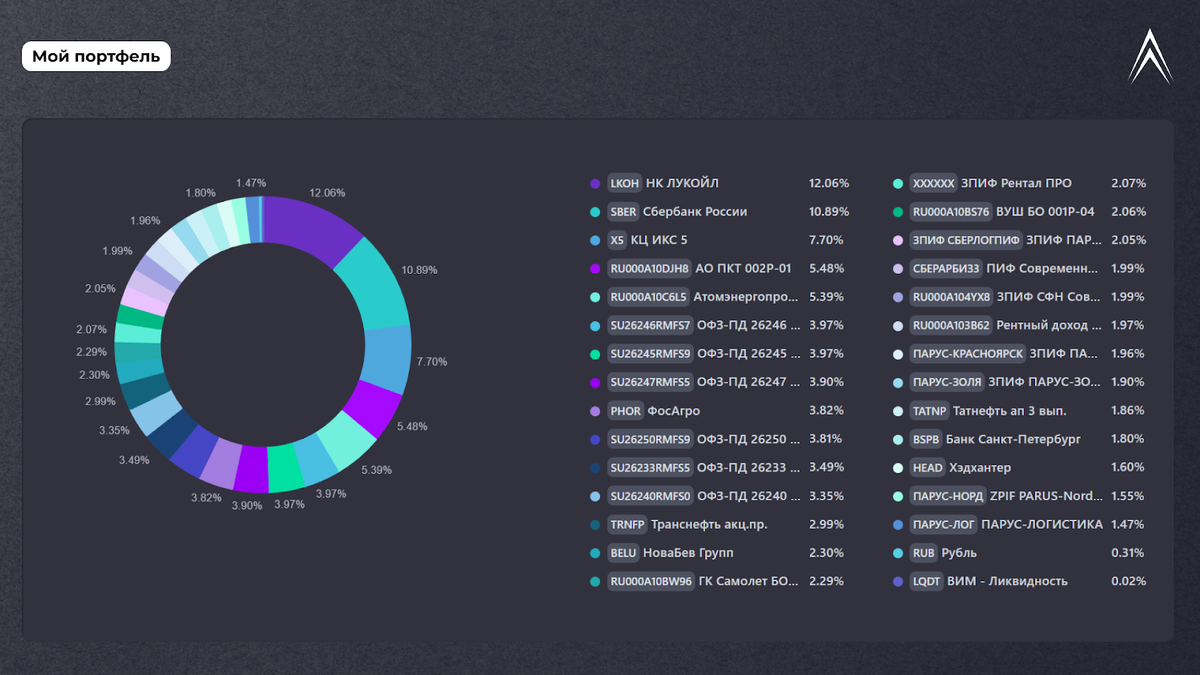Click the SU26240RMFS0 ticker badge
The width and height of the screenshot is (1200, 675).
click(x=650, y=496)
